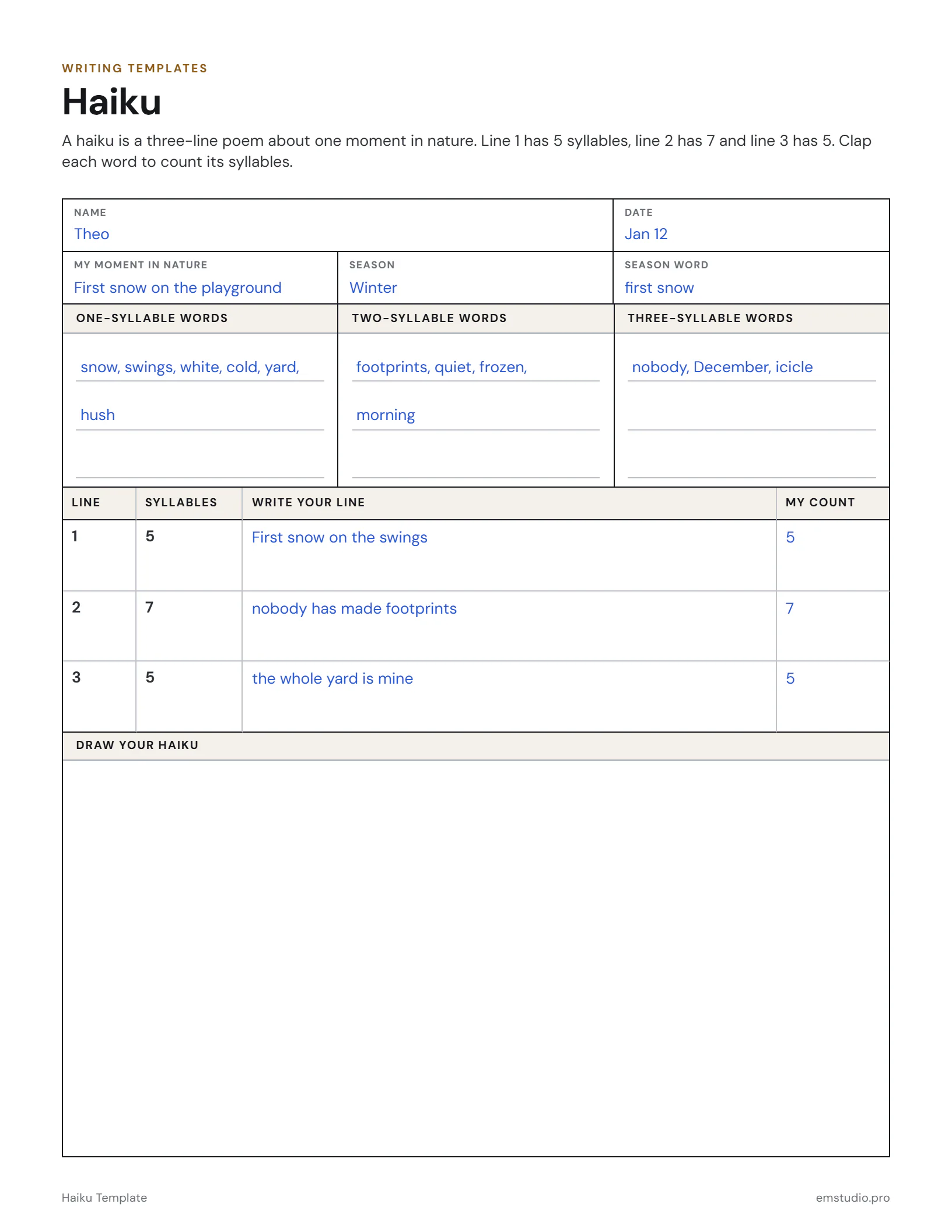The image size is (952, 1232).
Task: Click inside the blank haiku drawing area
Action: click(x=476, y=958)
